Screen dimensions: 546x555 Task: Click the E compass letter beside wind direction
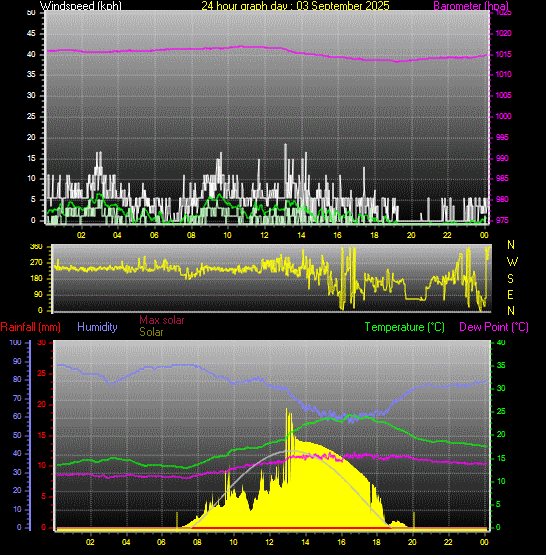(510, 294)
